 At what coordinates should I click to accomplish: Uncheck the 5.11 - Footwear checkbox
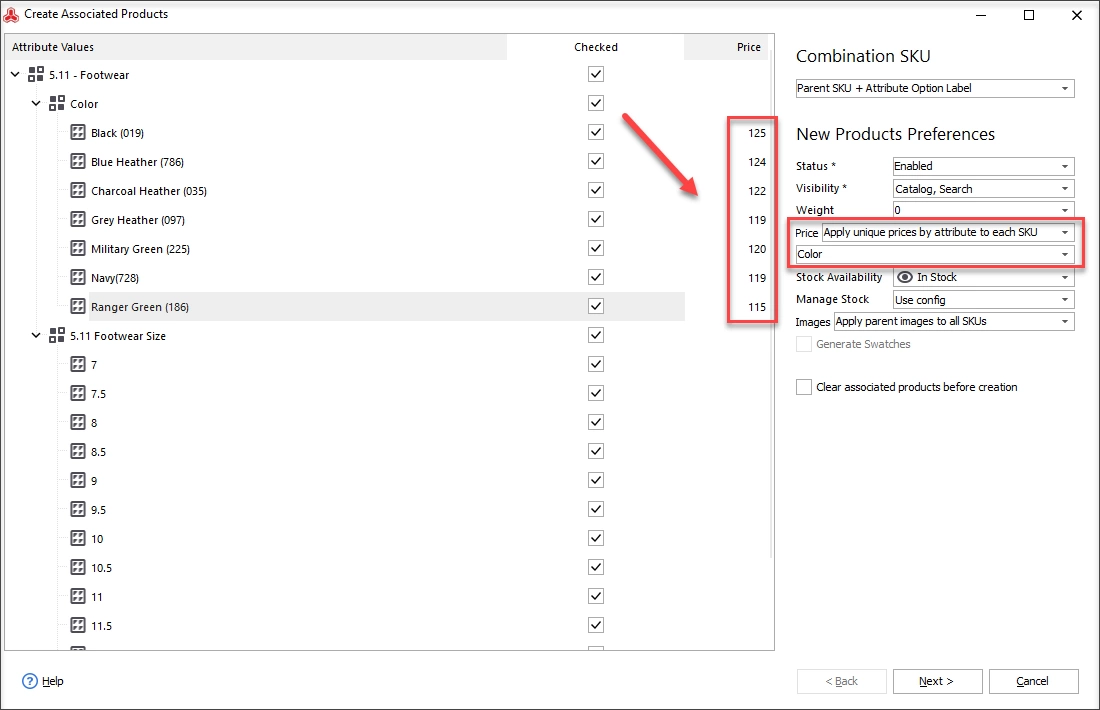point(596,74)
